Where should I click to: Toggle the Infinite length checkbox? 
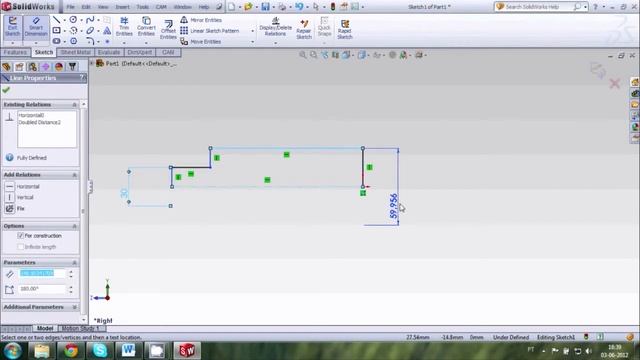(x=20, y=247)
